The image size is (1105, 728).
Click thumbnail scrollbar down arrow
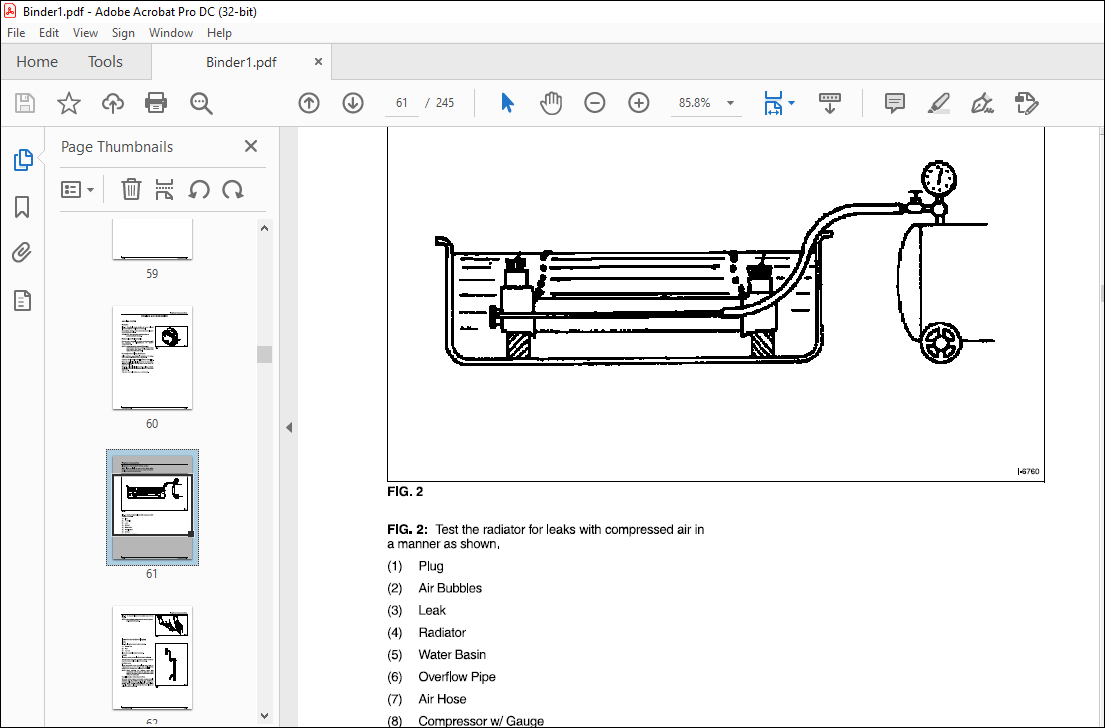(264, 715)
